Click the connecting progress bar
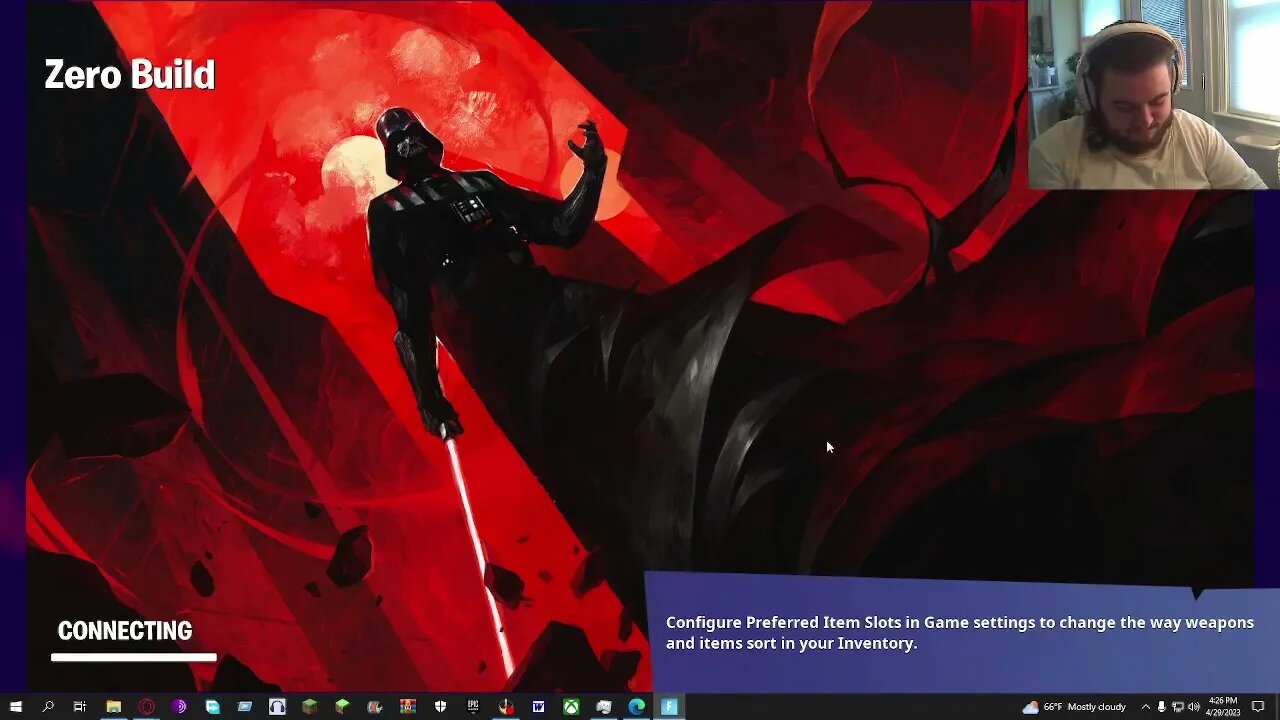 [134, 658]
